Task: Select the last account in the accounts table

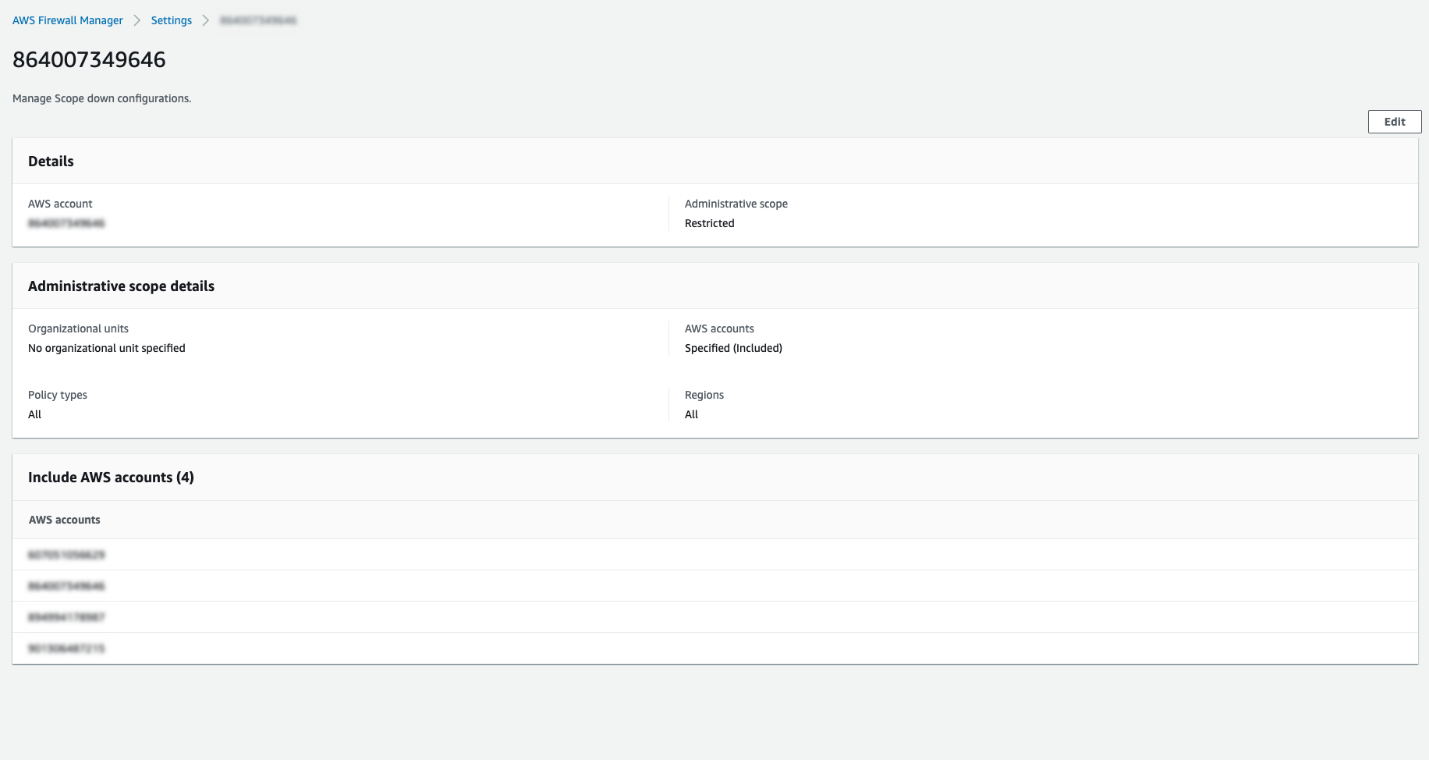Action: [64, 648]
